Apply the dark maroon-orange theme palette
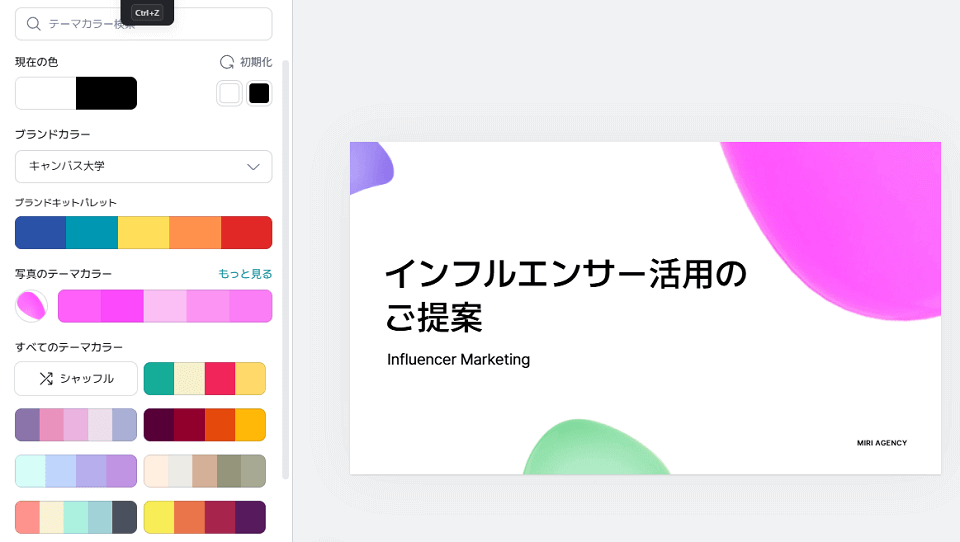Image resolution: width=960 pixels, height=542 pixels. click(x=204, y=425)
